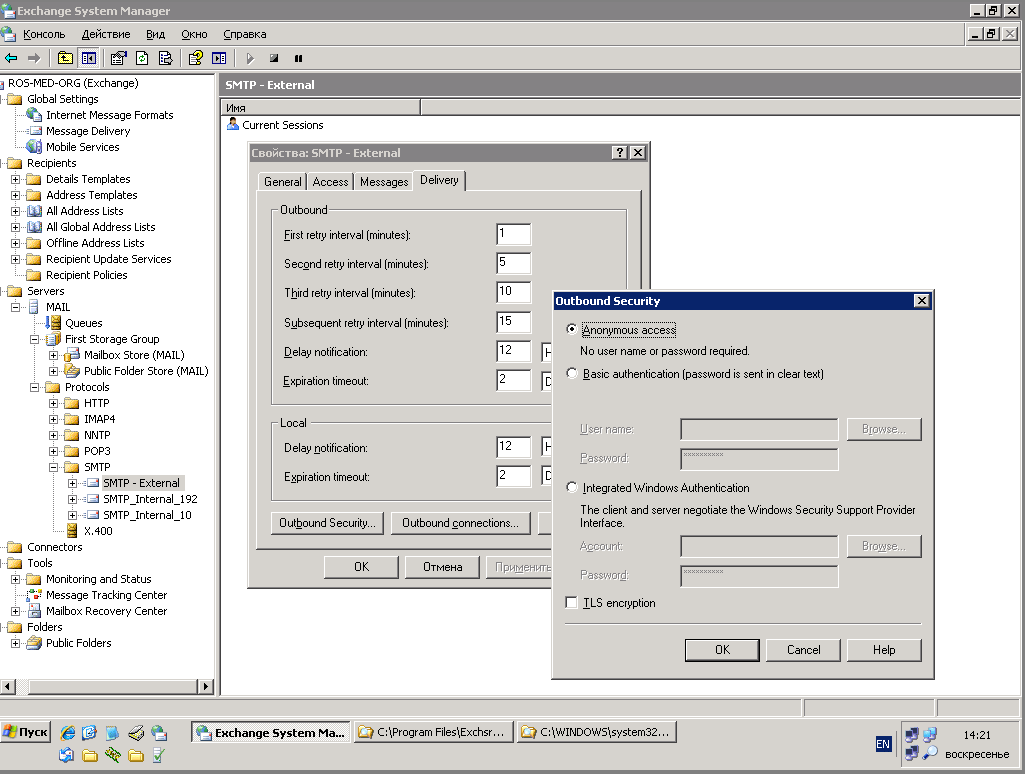
Task: Select the Recipient Policies tree item
Action: [x=86, y=275]
